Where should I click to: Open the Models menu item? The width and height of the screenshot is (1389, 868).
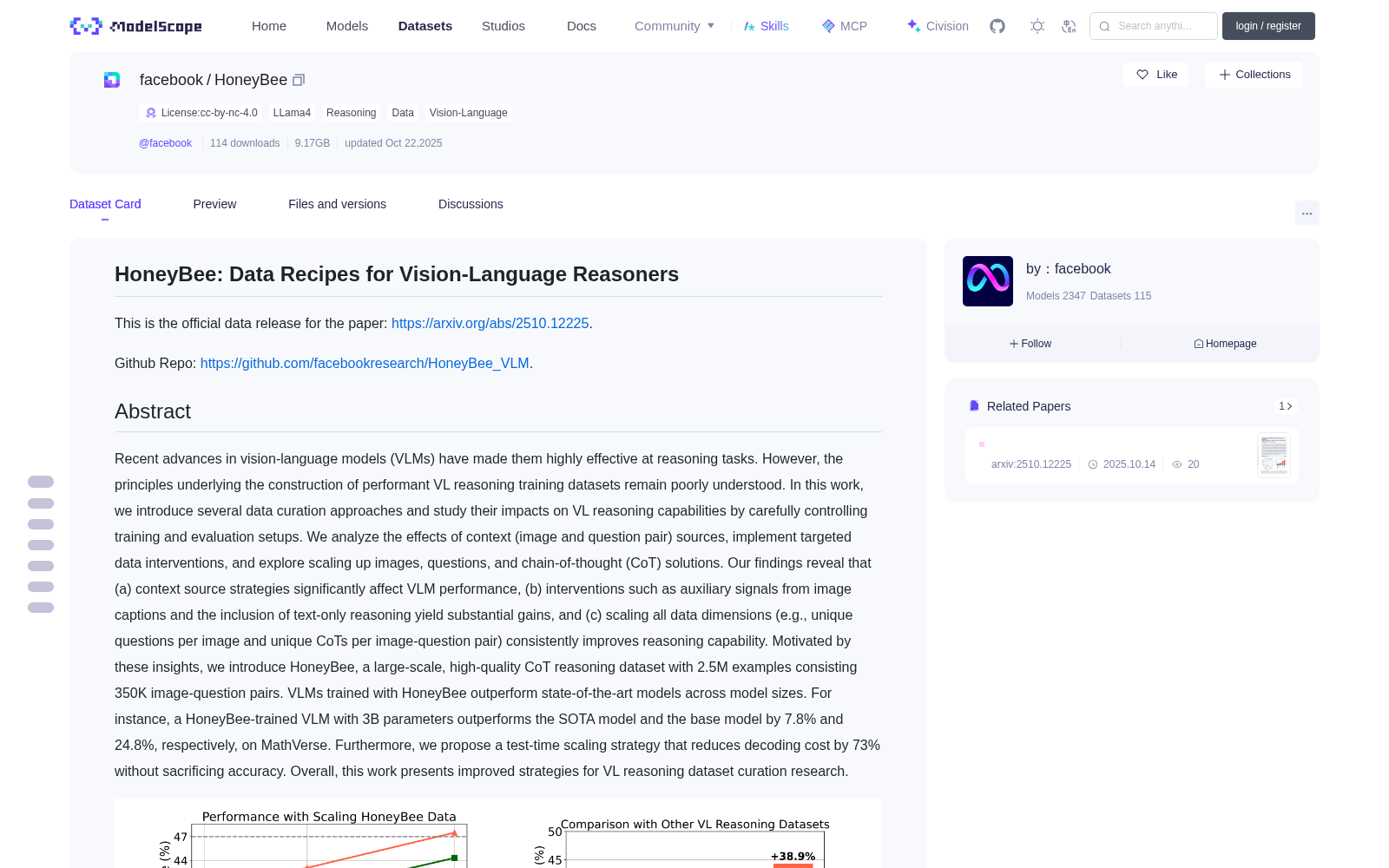(x=347, y=26)
